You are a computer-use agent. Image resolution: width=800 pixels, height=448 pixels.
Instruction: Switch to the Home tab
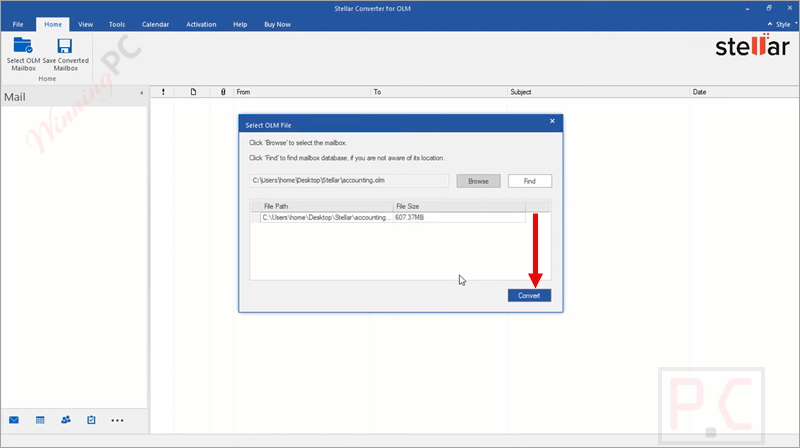[53, 24]
